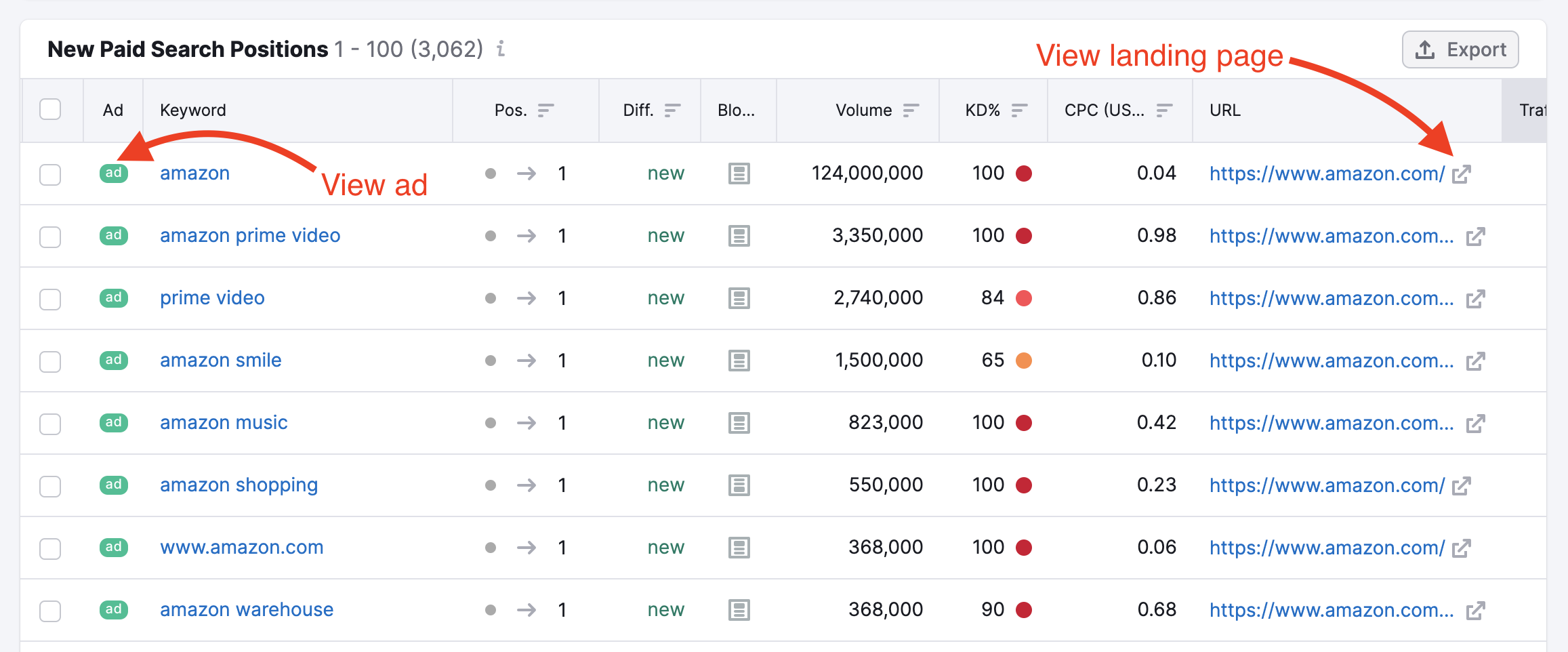Open landing page icon in amazon shopping row
This screenshot has height=652, width=1568.
[1462, 486]
